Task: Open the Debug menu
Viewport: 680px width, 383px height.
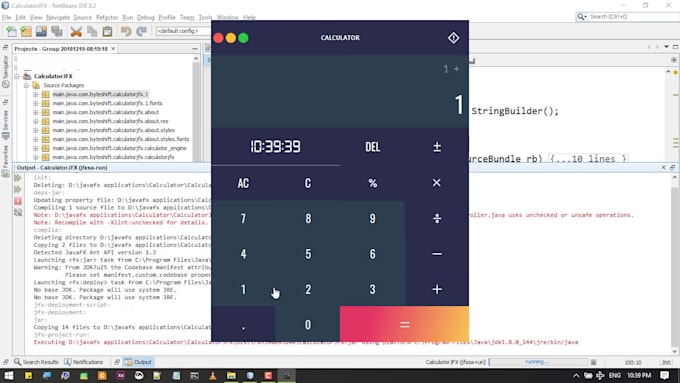Action: click(x=146, y=17)
